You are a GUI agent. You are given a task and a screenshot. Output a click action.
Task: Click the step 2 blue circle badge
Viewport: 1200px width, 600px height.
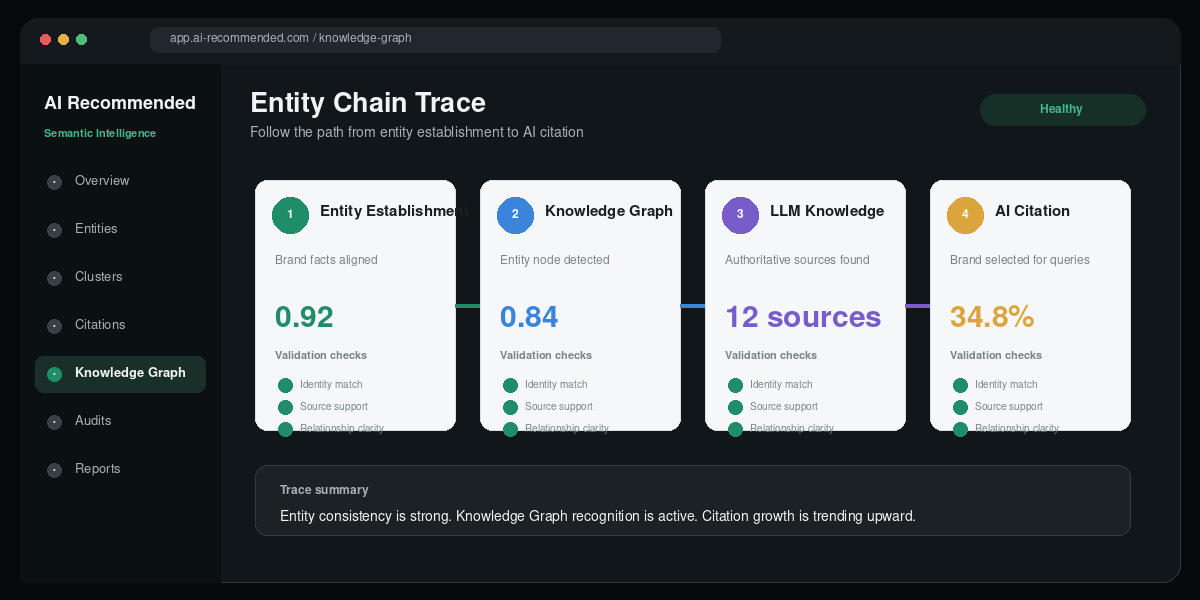tap(515, 215)
